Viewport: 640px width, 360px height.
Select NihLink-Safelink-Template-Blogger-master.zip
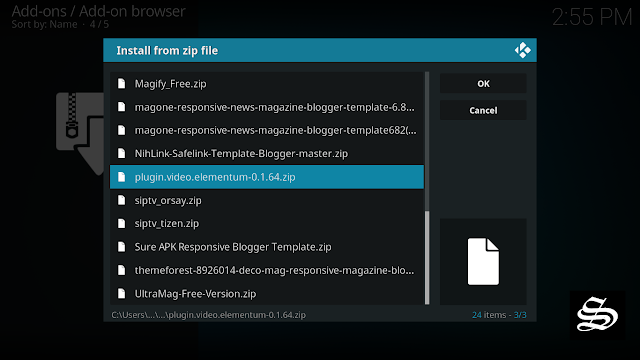267,153
